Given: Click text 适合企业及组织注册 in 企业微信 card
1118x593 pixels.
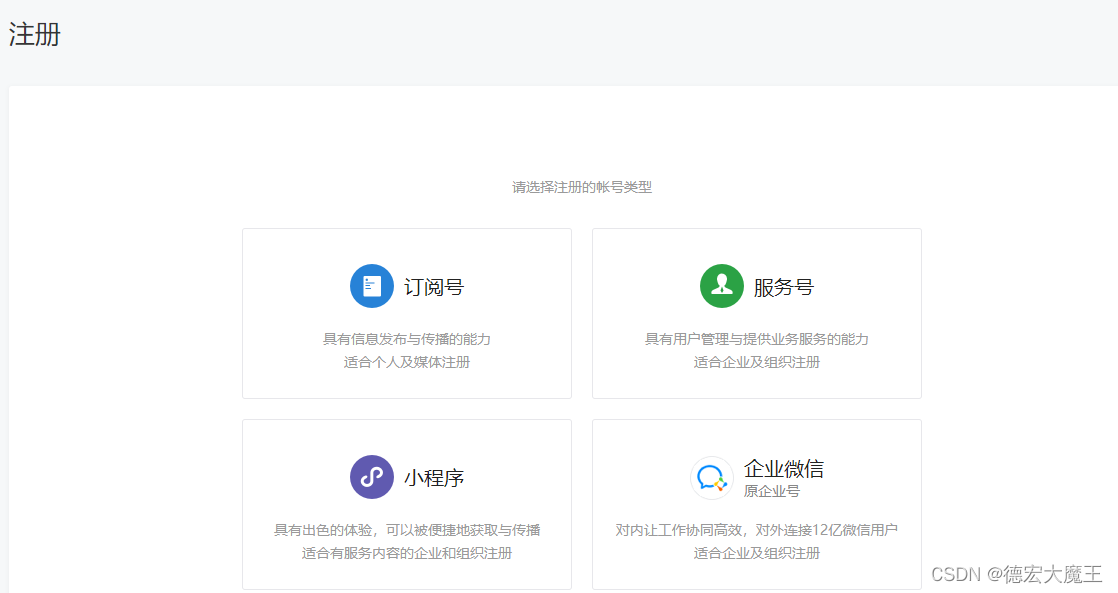Looking at the screenshot, I should click(x=757, y=553).
